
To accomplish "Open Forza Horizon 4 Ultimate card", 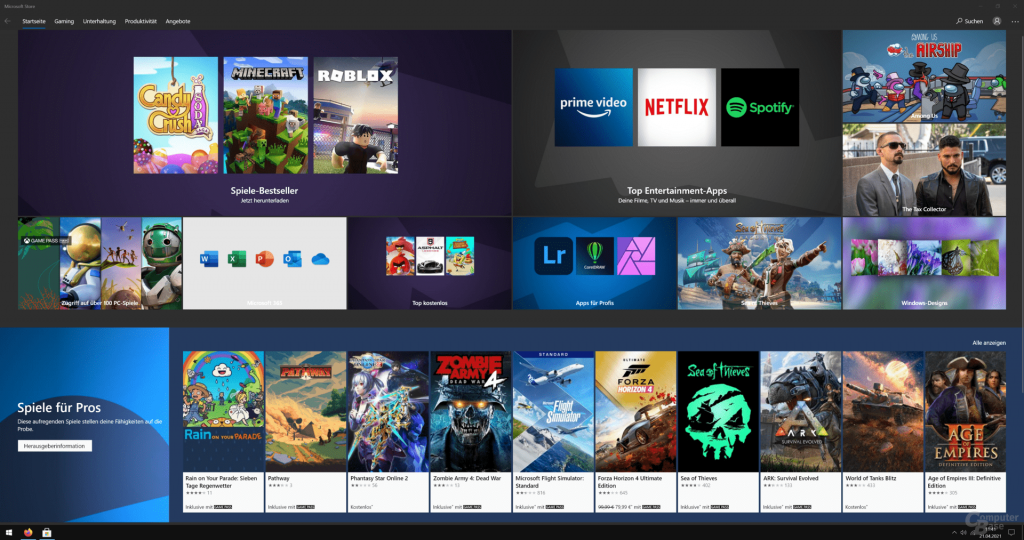I will coord(635,432).
